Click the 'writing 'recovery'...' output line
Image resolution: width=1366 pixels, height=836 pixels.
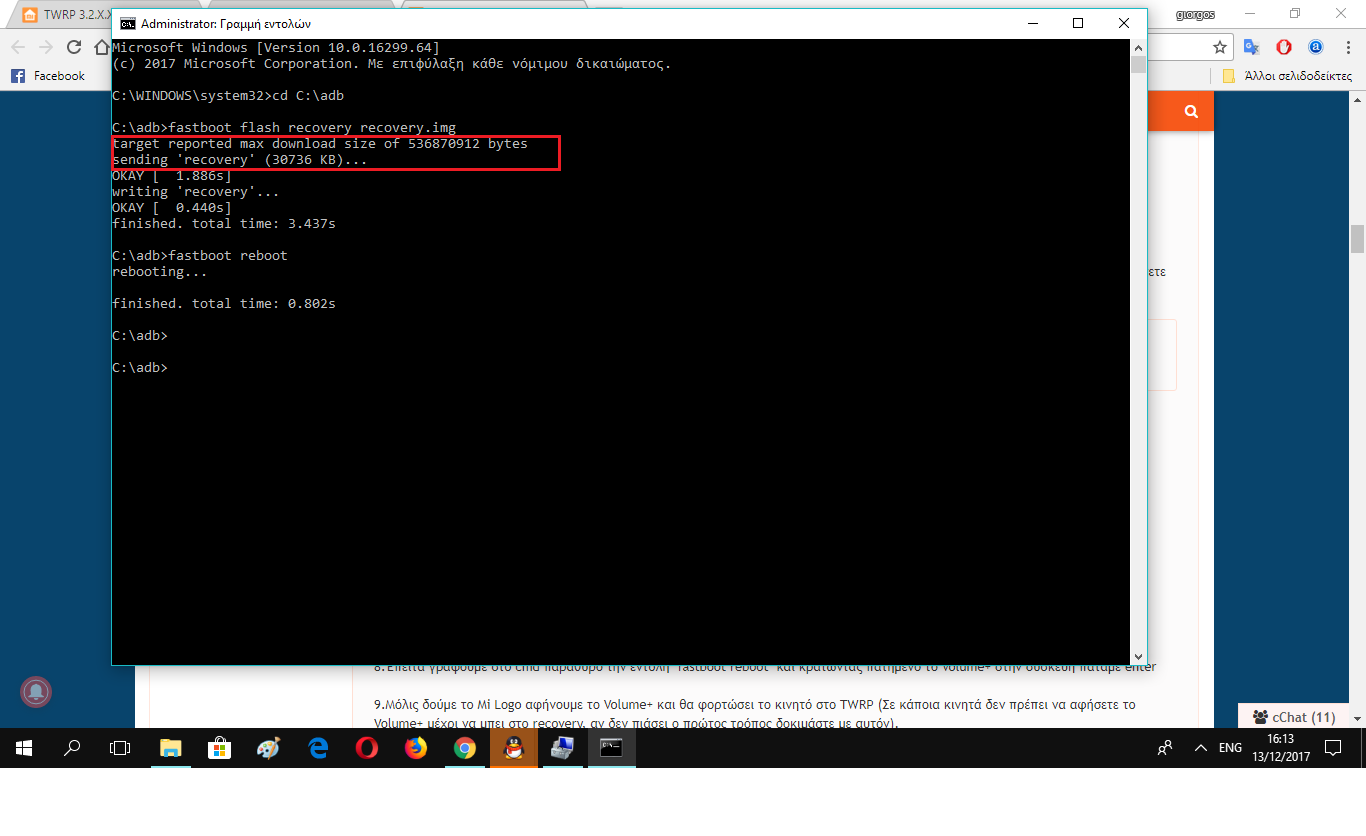click(196, 192)
